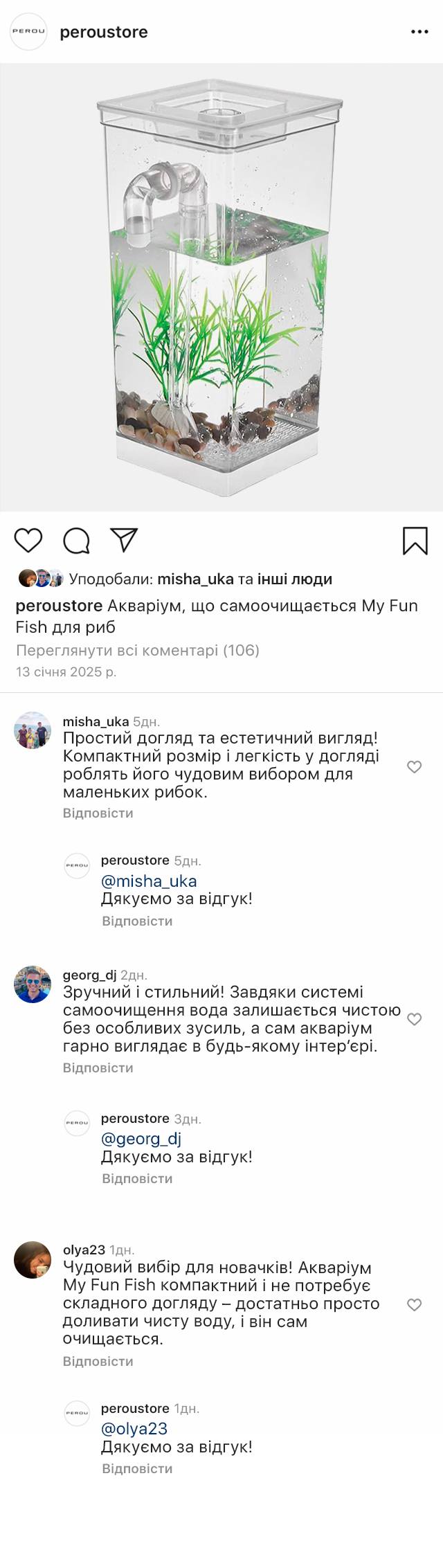Open comments via the speech bubble icon

(77, 541)
